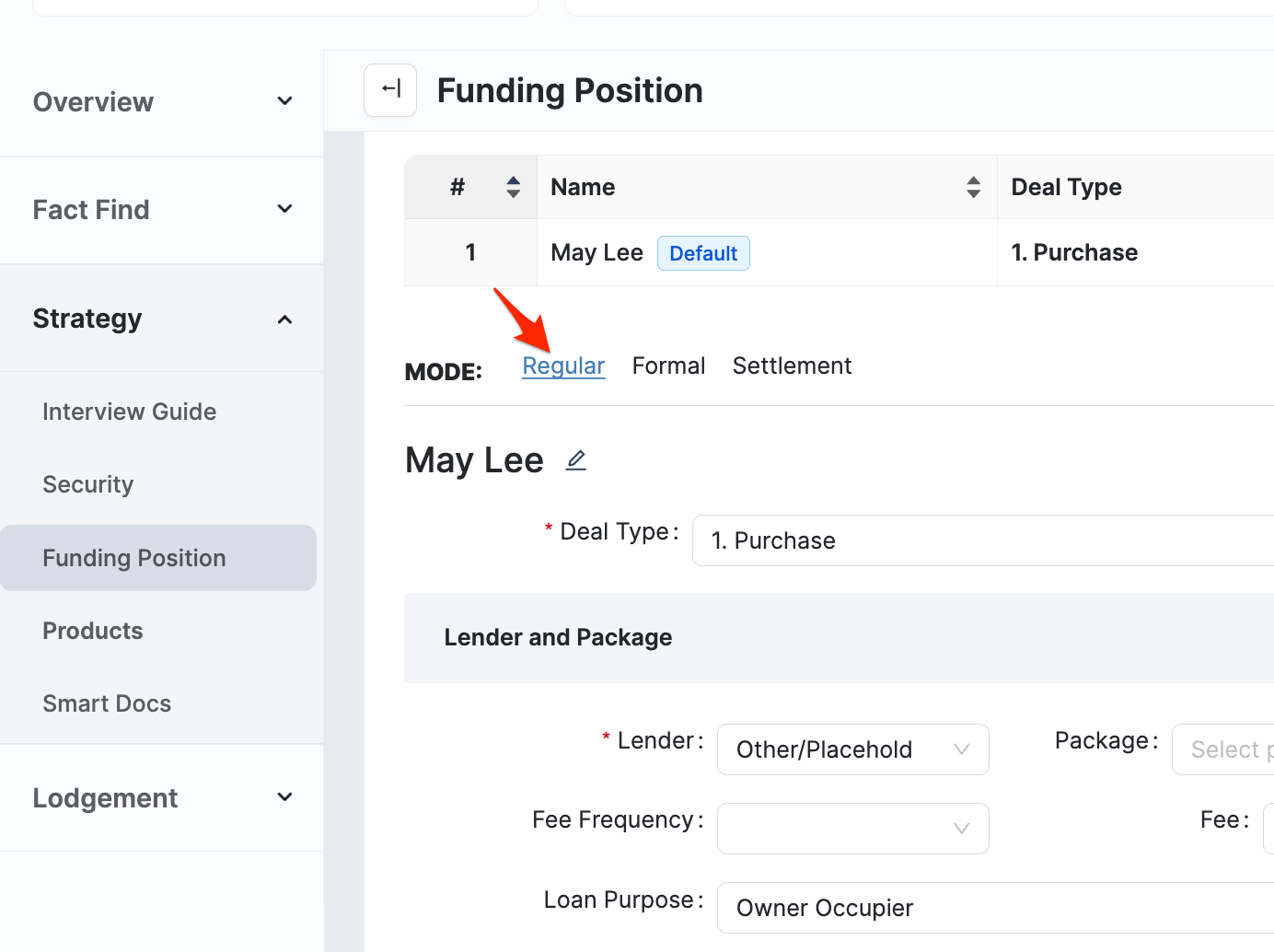Sort table by the # column arrows
Image resolution: width=1274 pixels, height=952 pixels.
513,187
